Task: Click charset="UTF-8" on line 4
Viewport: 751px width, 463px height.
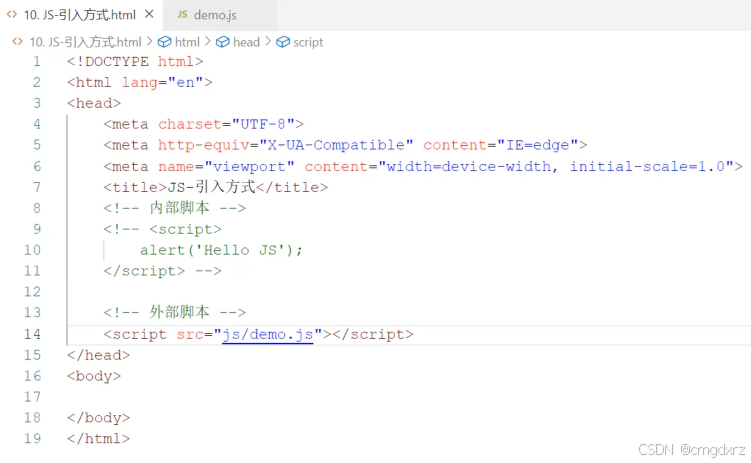Action: point(227,124)
